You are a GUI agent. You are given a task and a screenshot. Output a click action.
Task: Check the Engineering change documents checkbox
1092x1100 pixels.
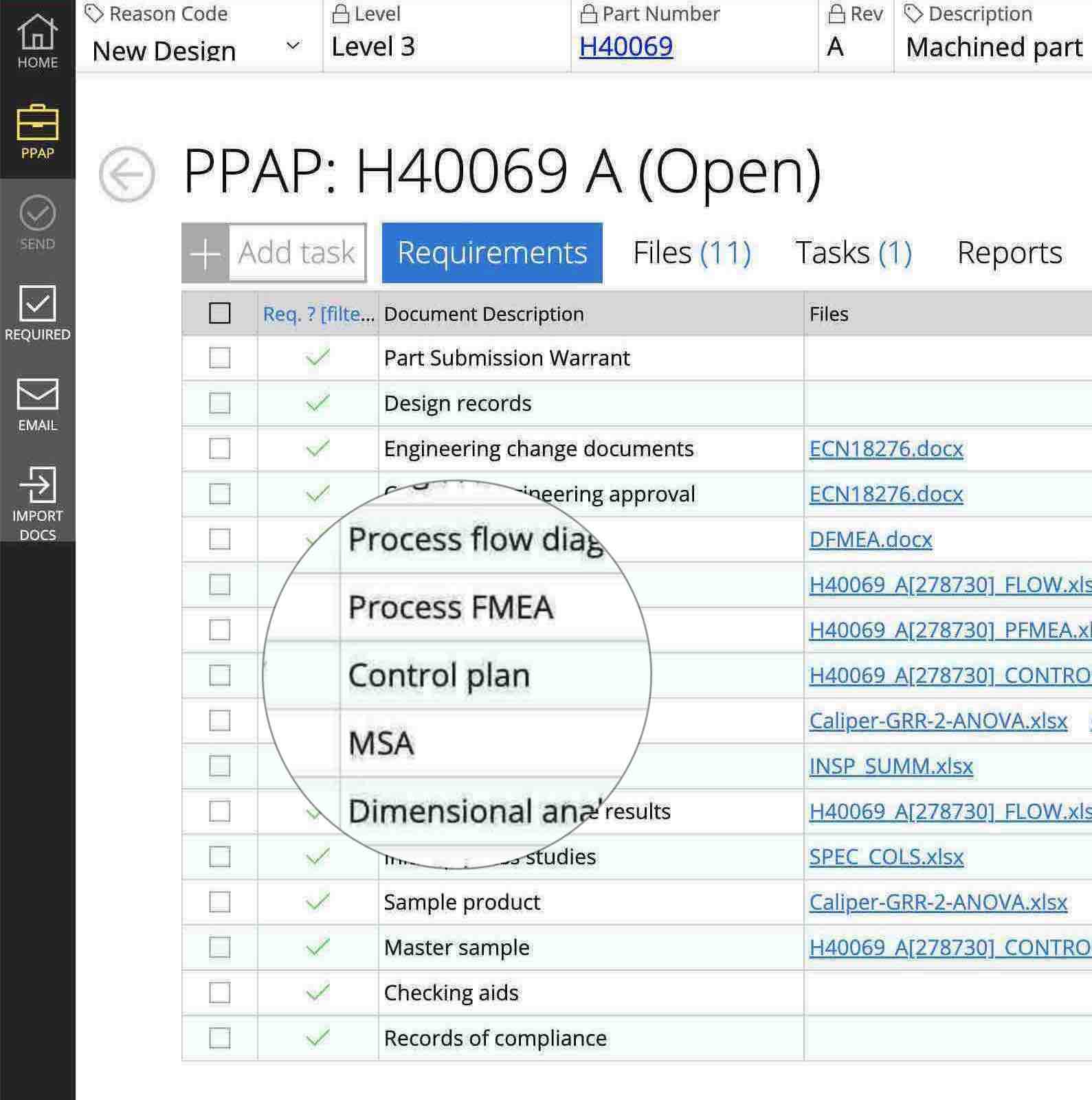click(x=219, y=449)
